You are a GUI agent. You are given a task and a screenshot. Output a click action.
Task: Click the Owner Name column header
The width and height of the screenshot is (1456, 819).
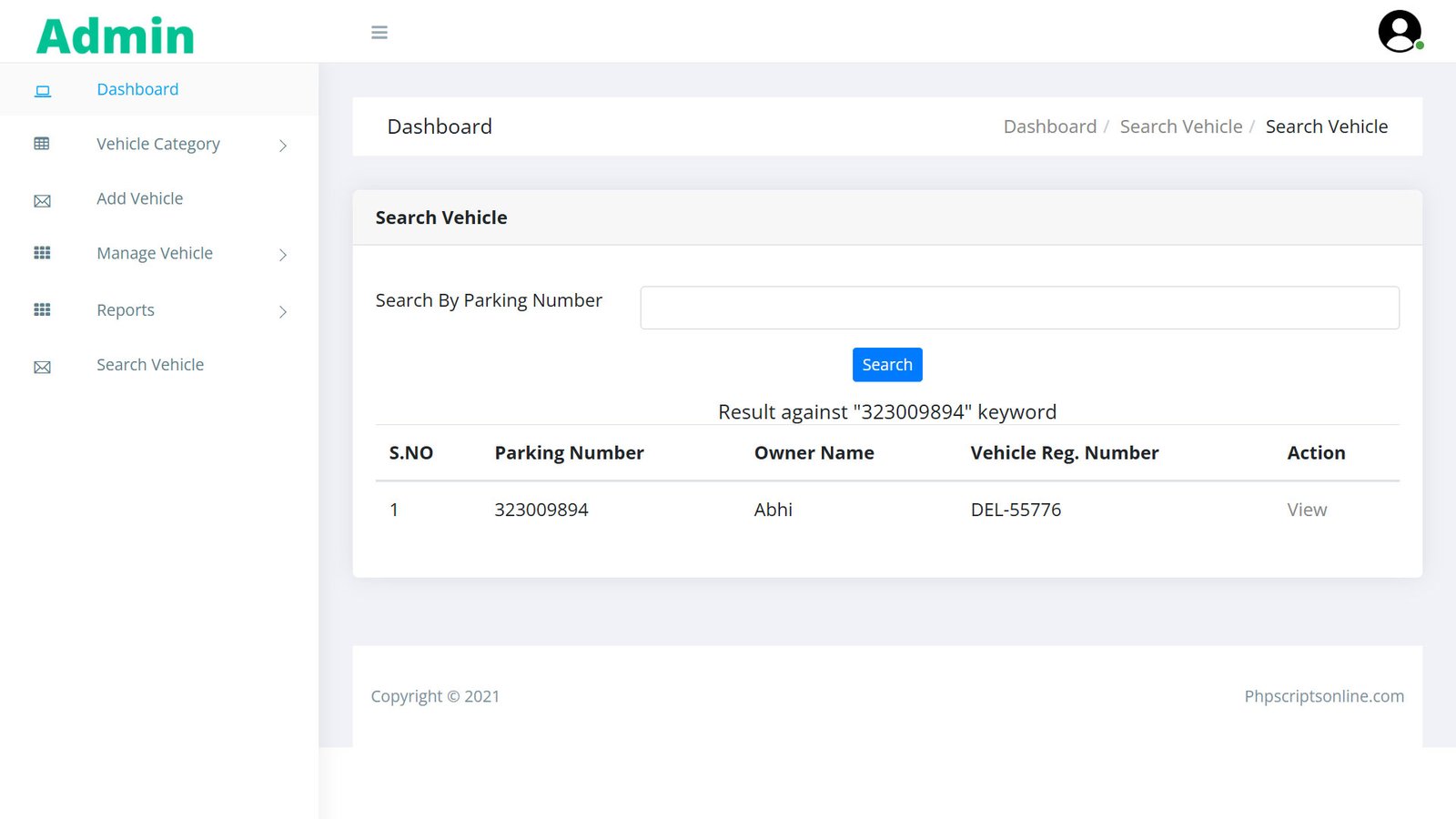tap(814, 453)
